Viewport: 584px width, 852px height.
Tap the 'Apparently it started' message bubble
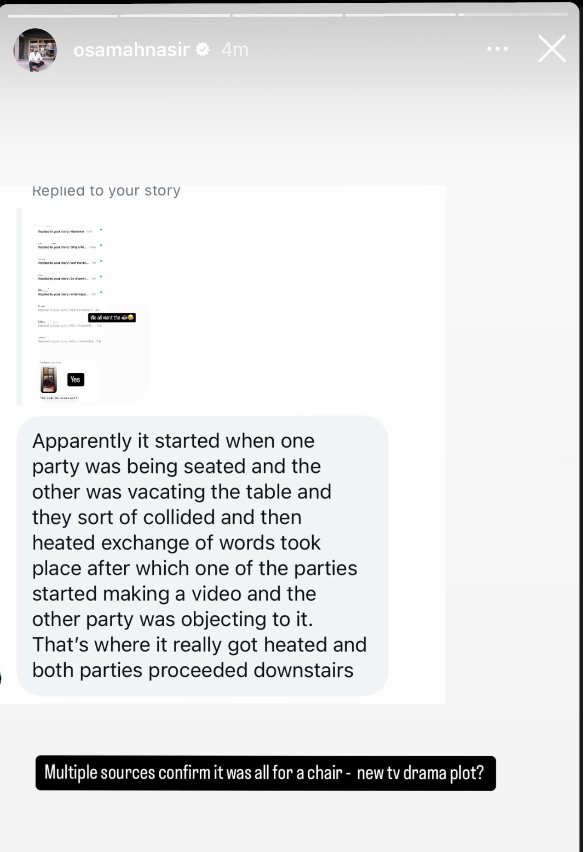(202, 555)
